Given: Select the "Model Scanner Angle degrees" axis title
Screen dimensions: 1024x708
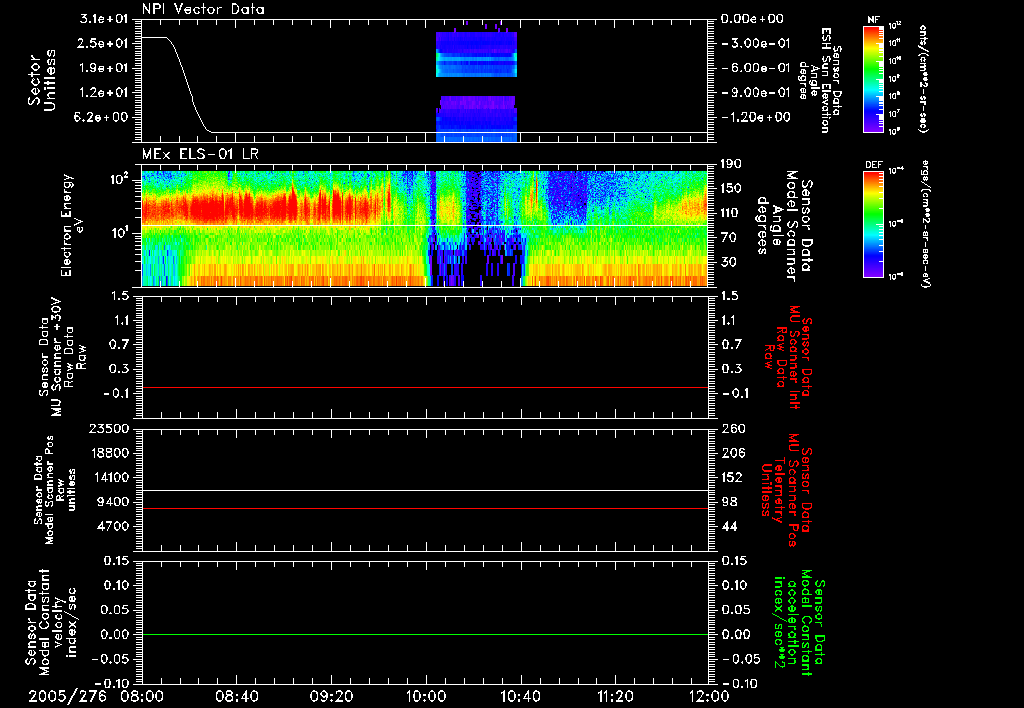Looking at the screenshot, I should coord(784,226).
